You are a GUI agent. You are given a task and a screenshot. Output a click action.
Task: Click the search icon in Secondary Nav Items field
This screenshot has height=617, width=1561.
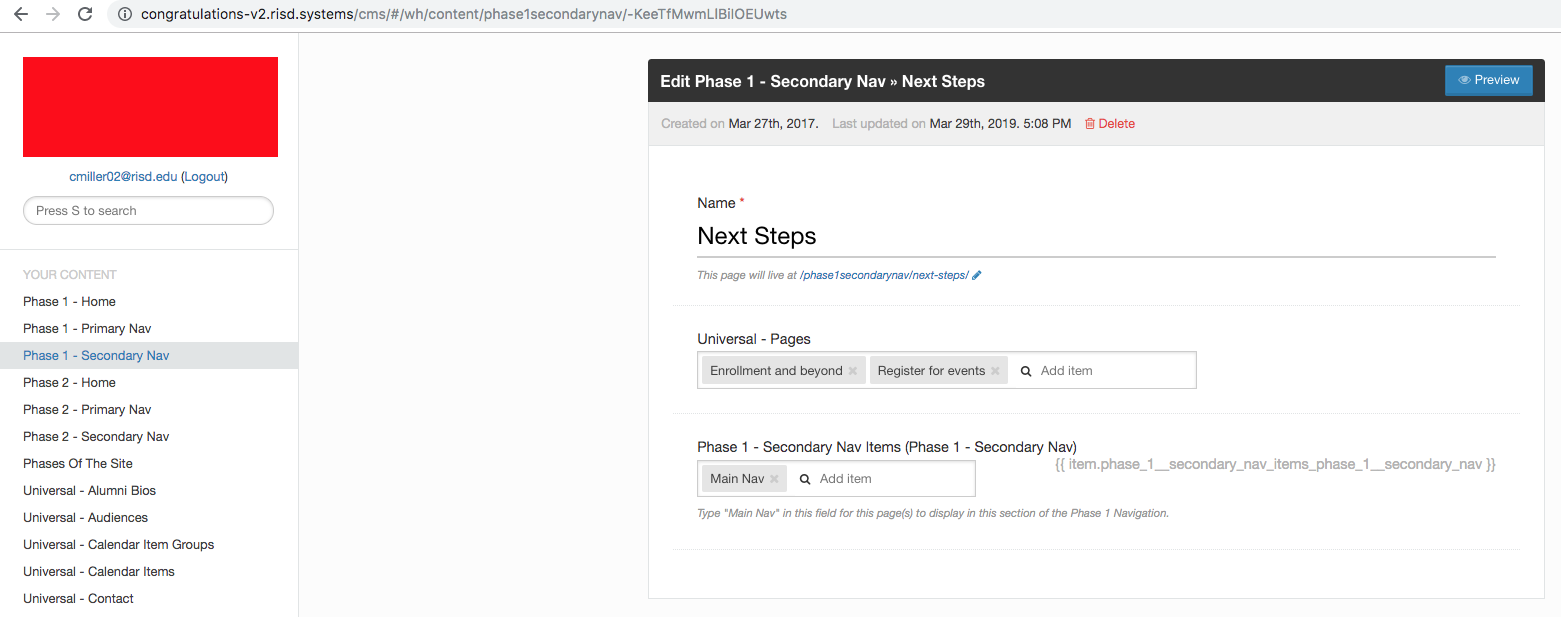point(805,478)
